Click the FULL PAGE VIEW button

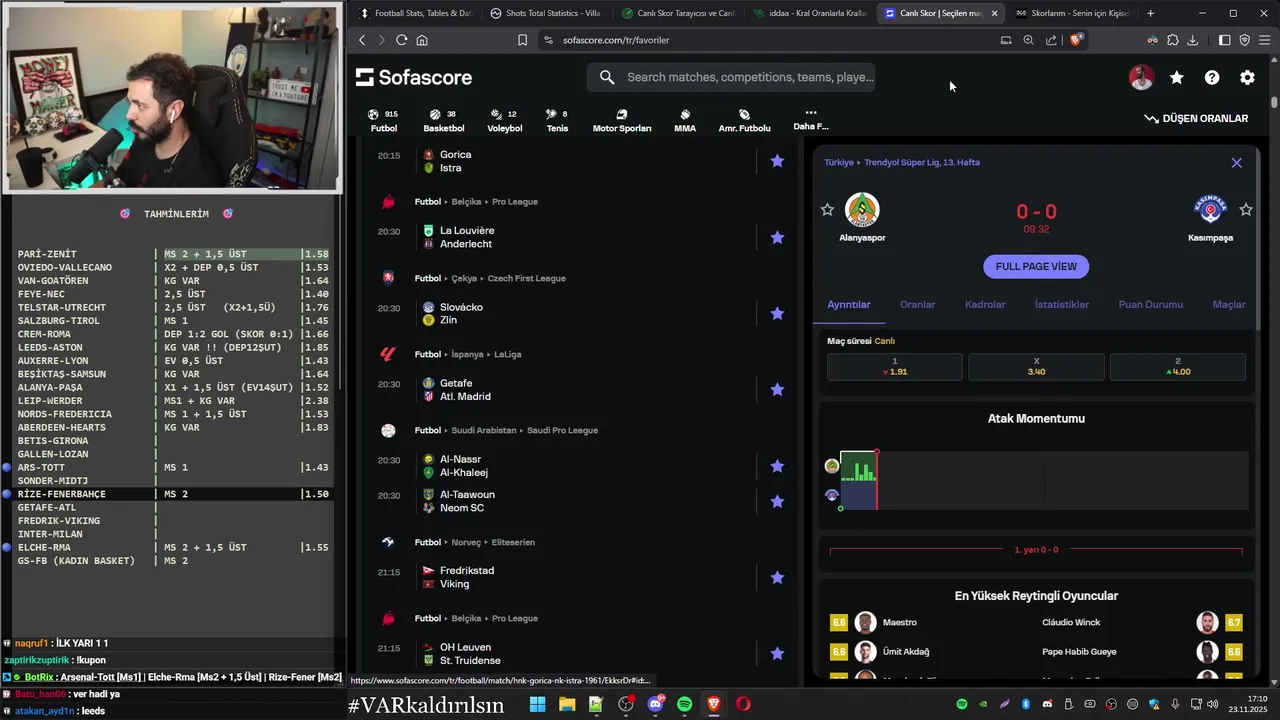tap(1036, 266)
